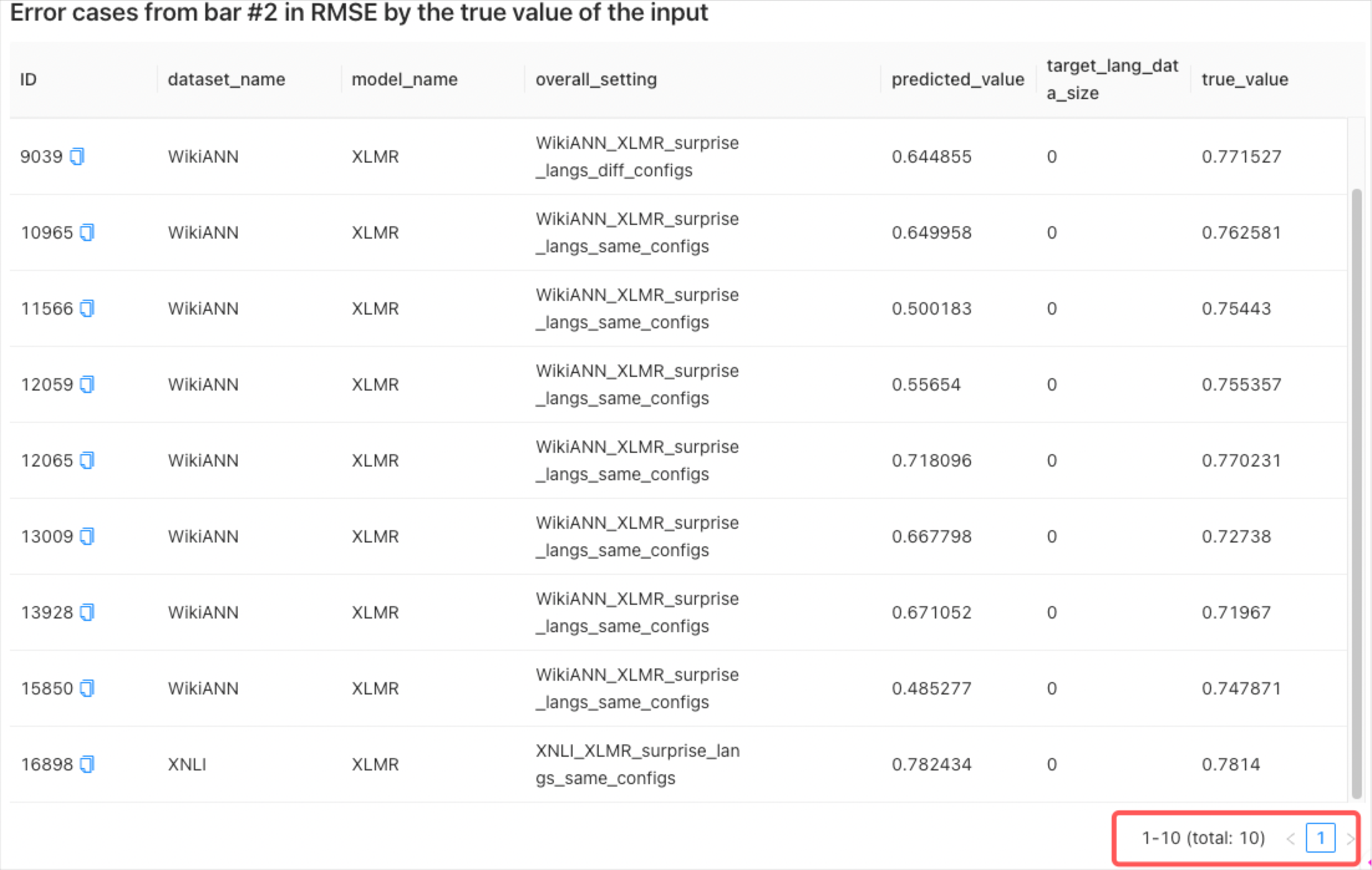Click the copy icon beside ID 11566
1372x870 pixels.
point(88,308)
